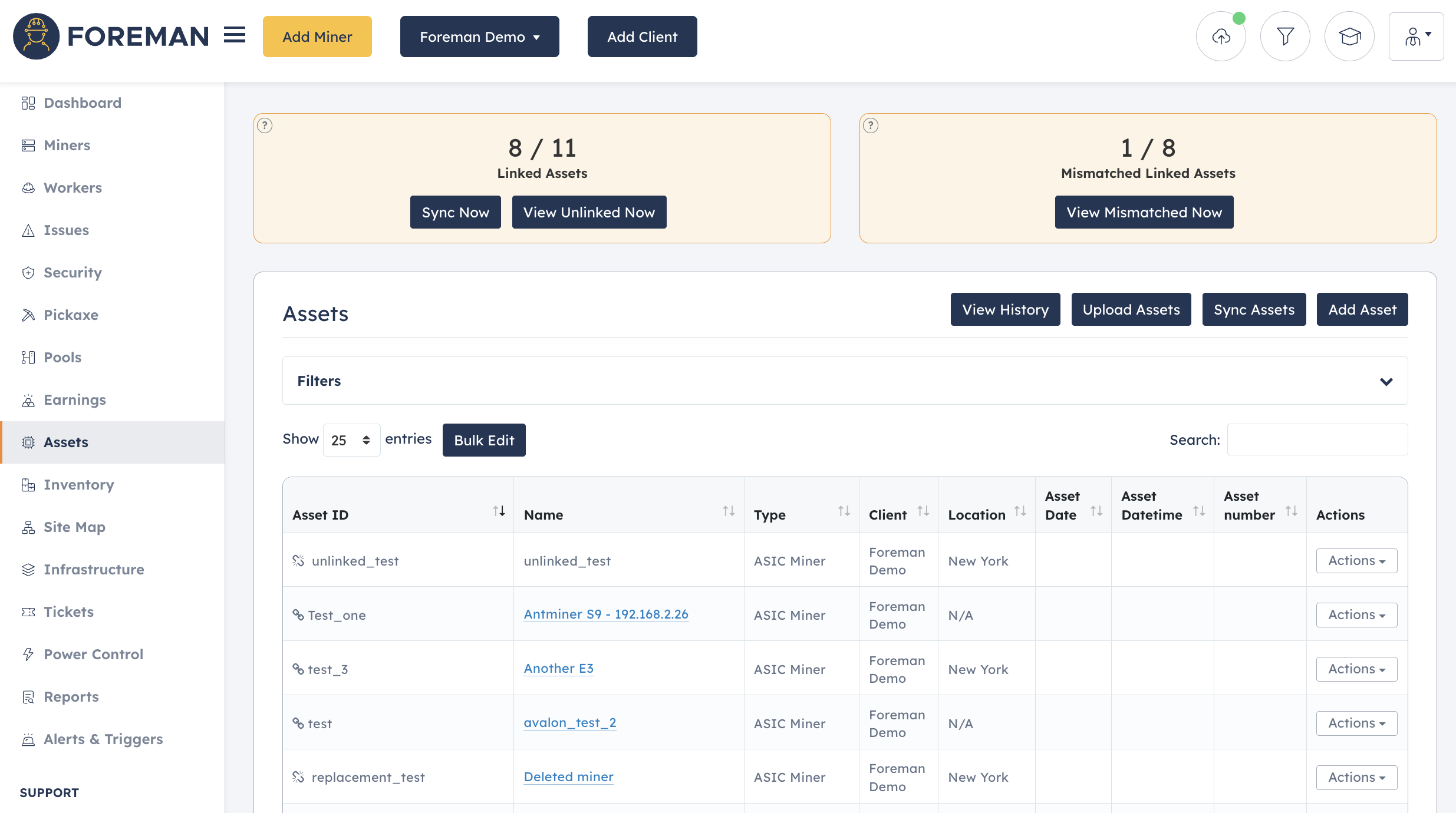1456x813 pixels.
Task: Open View History
Action: 1005,309
